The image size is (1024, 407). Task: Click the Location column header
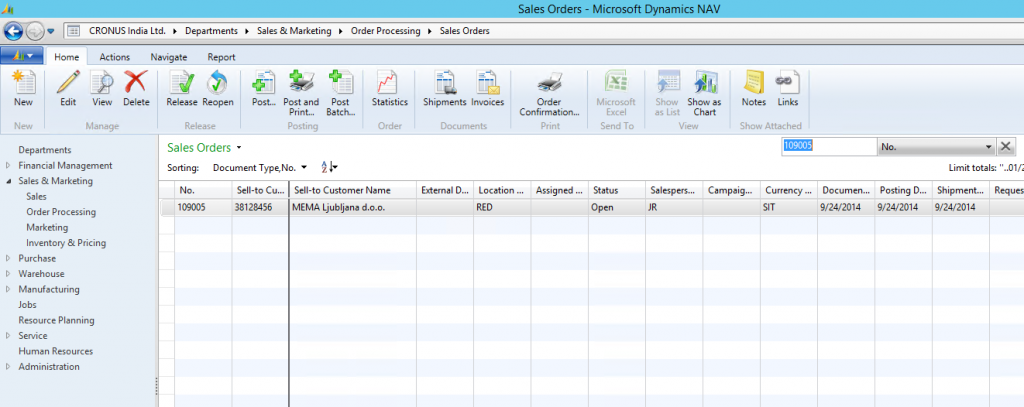tap(502, 190)
